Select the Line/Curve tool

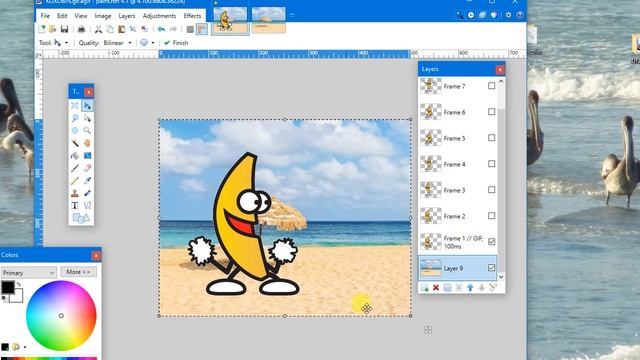[x=87, y=205]
